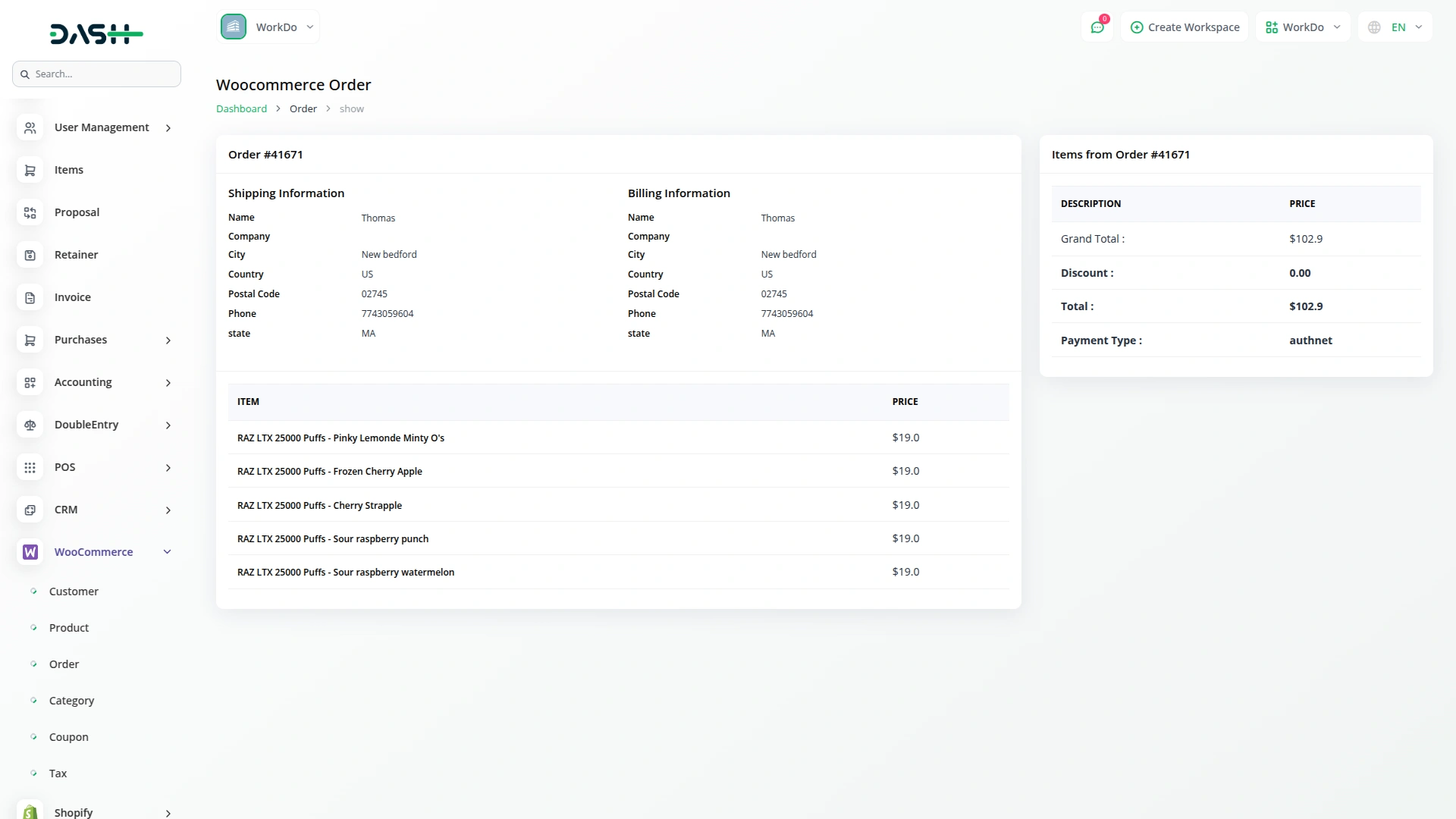Open the Coupon menu item
The image size is (1456, 819).
pyautogui.click(x=68, y=736)
